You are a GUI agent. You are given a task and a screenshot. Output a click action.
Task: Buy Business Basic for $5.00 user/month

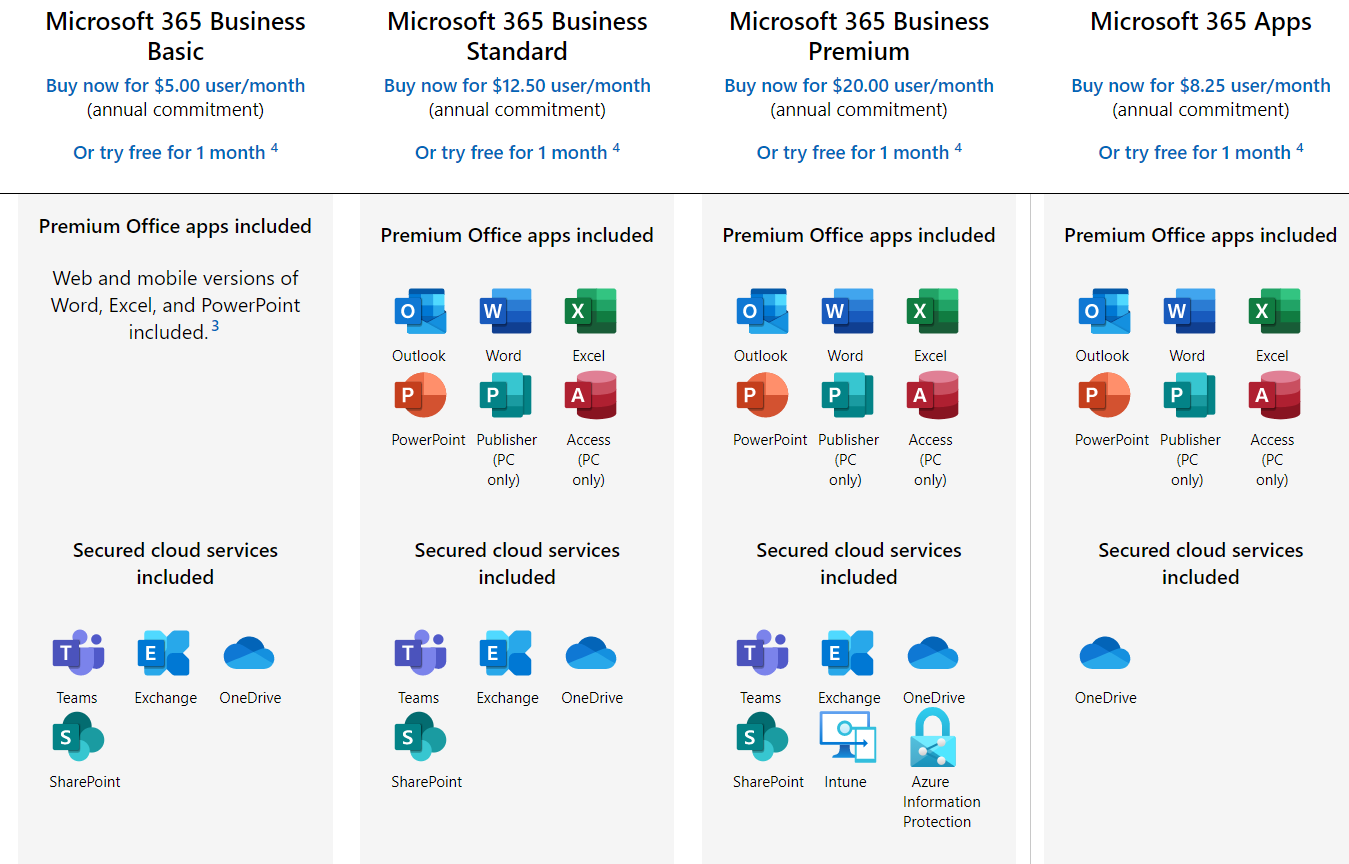[x=175, y=86]
